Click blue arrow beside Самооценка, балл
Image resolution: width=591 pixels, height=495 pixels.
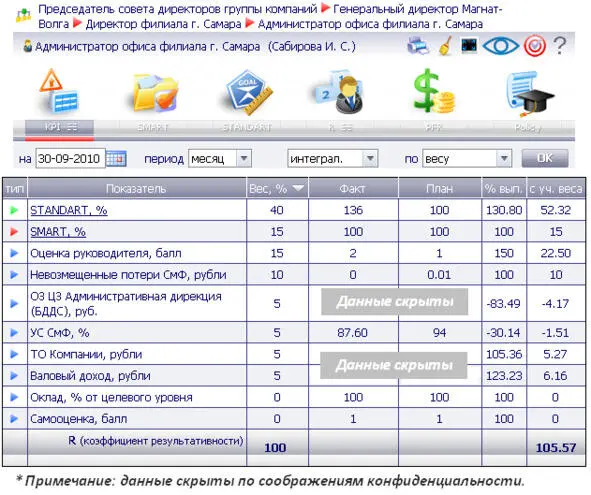click(14, 418)
